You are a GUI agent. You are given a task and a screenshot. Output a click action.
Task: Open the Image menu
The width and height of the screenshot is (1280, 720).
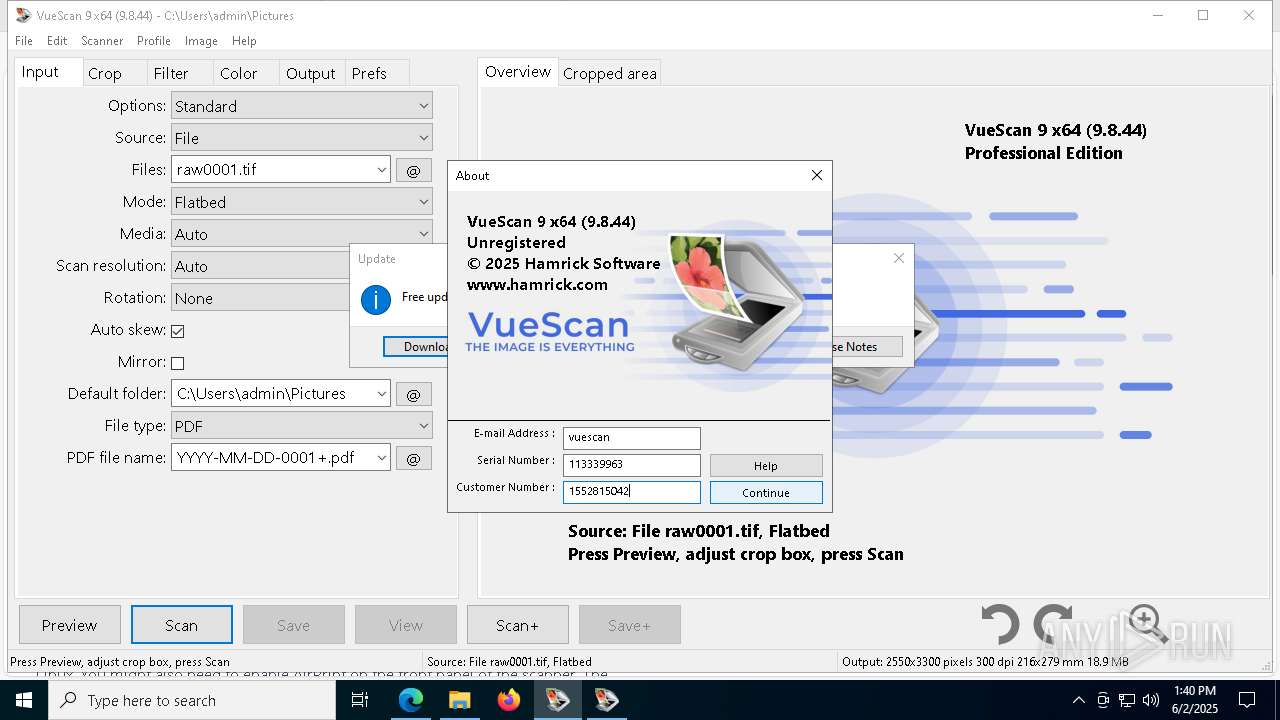tap(201, 41)
